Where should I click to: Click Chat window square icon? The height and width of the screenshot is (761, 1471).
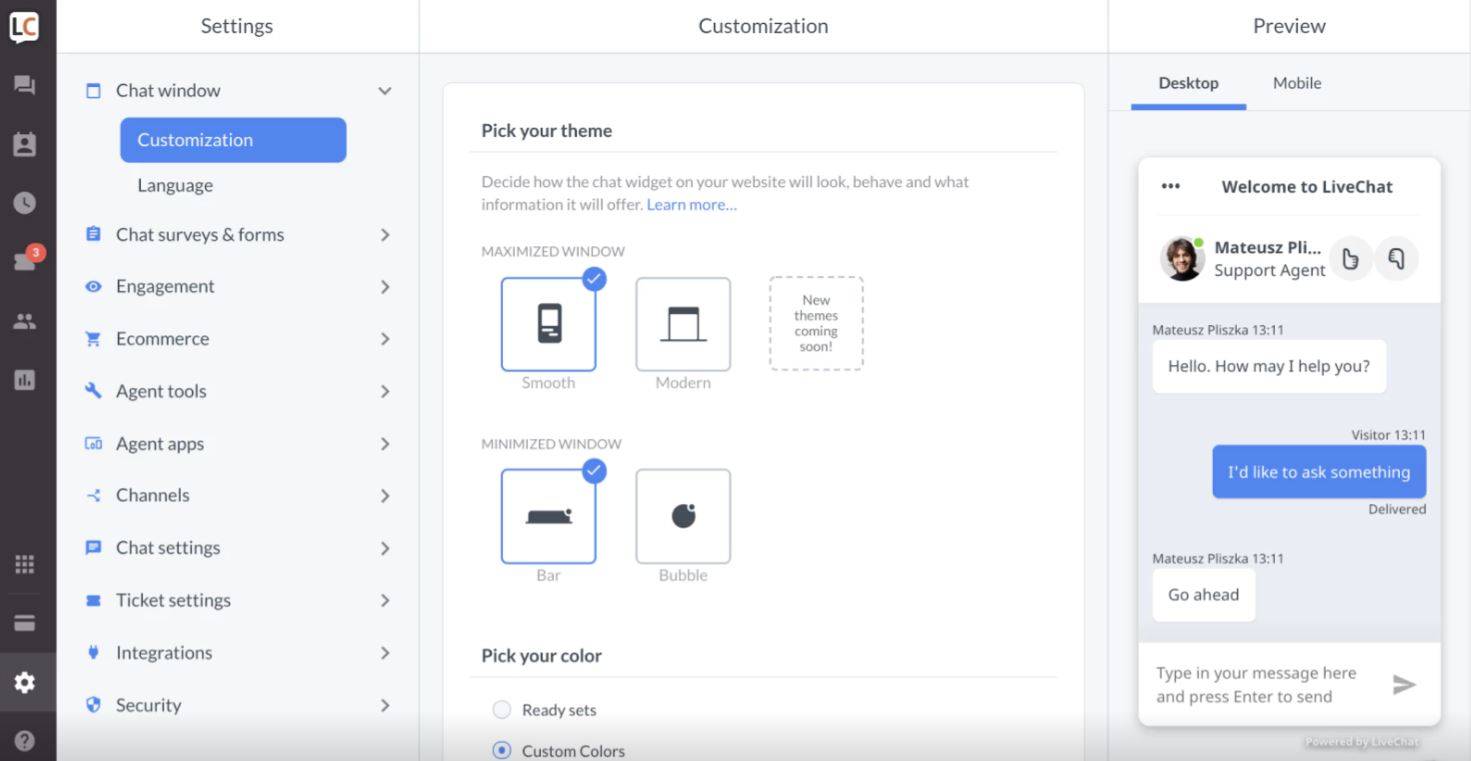[x=93, y=91]
